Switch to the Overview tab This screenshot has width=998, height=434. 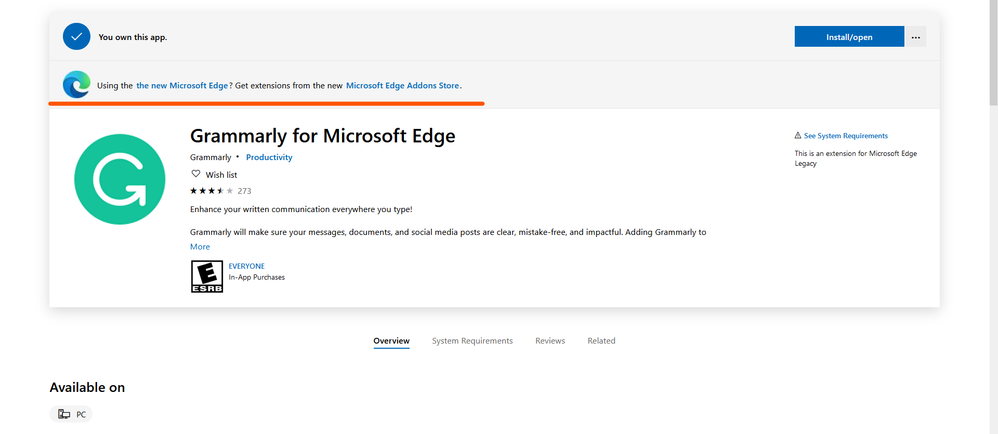click(391, 341)
